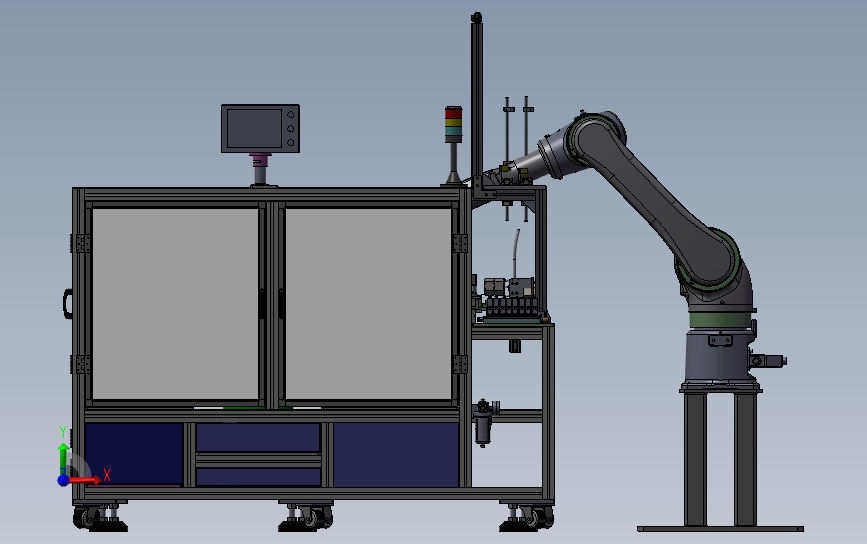Select the right gray cabinet door panel

tap(368, 303)
